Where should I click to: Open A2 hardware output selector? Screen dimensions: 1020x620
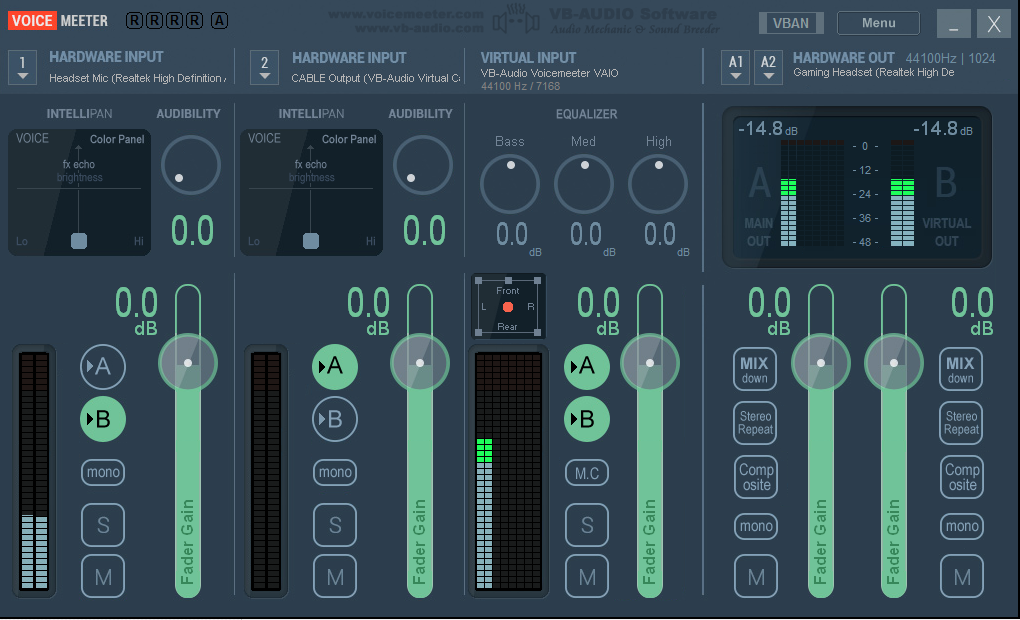(768, 68)
